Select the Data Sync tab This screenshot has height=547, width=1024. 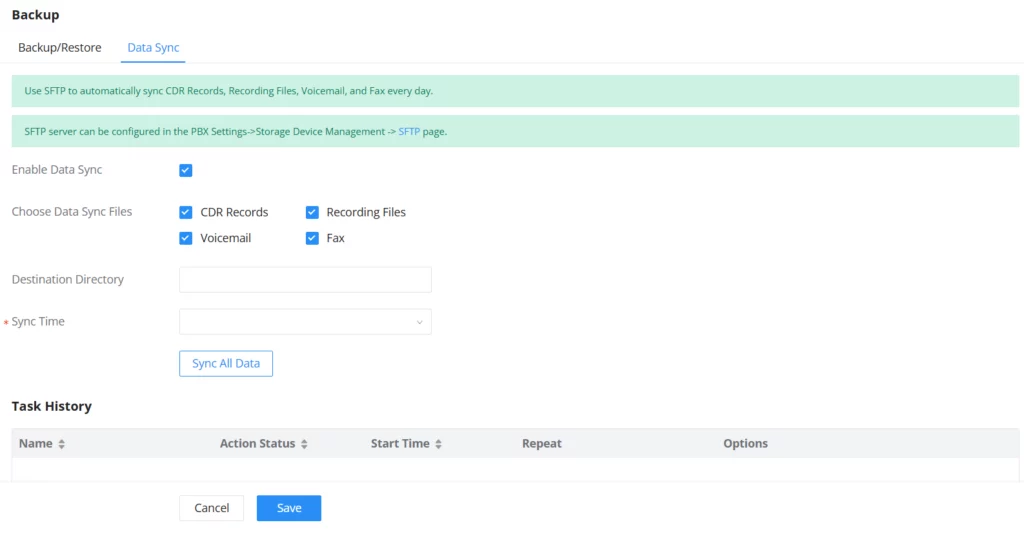coord(153,48)
